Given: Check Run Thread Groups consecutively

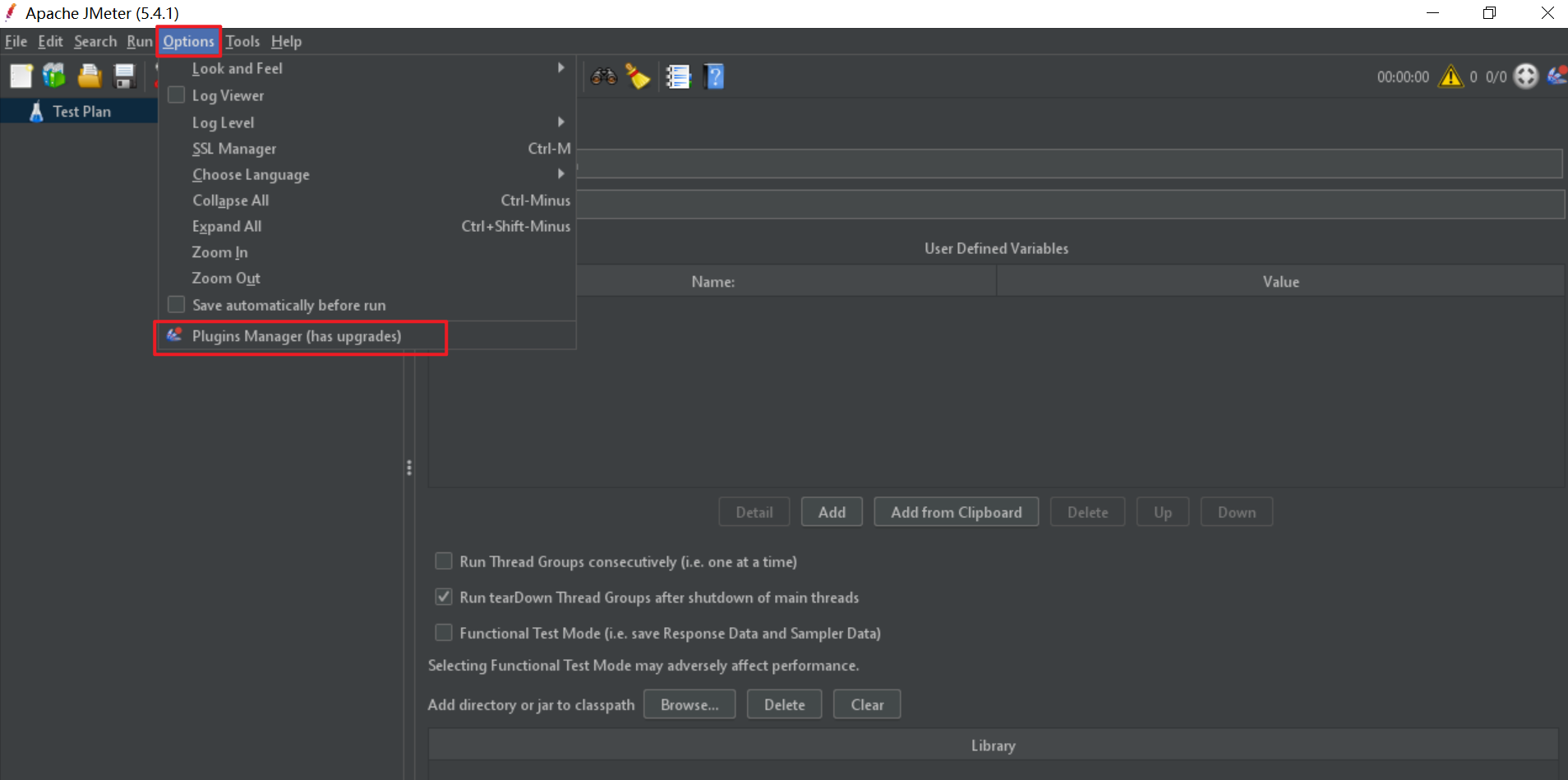Looking at the screenshot, I should [444, 561].
